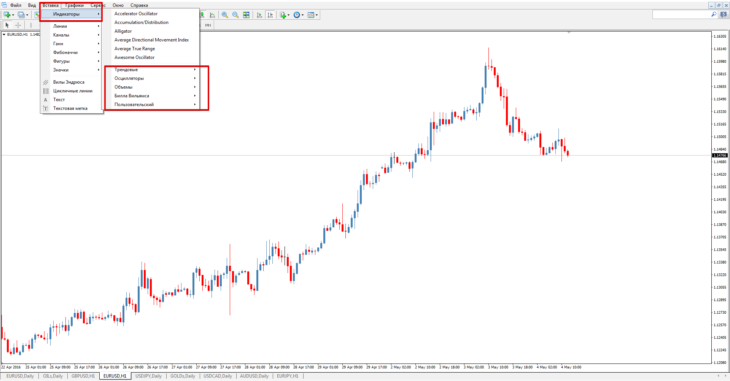Image resolution: width=730 pixels, height=381 pixels.
Task: Switch to the EURJPY,H1 chart tab
Action: [x=287, y=376]
